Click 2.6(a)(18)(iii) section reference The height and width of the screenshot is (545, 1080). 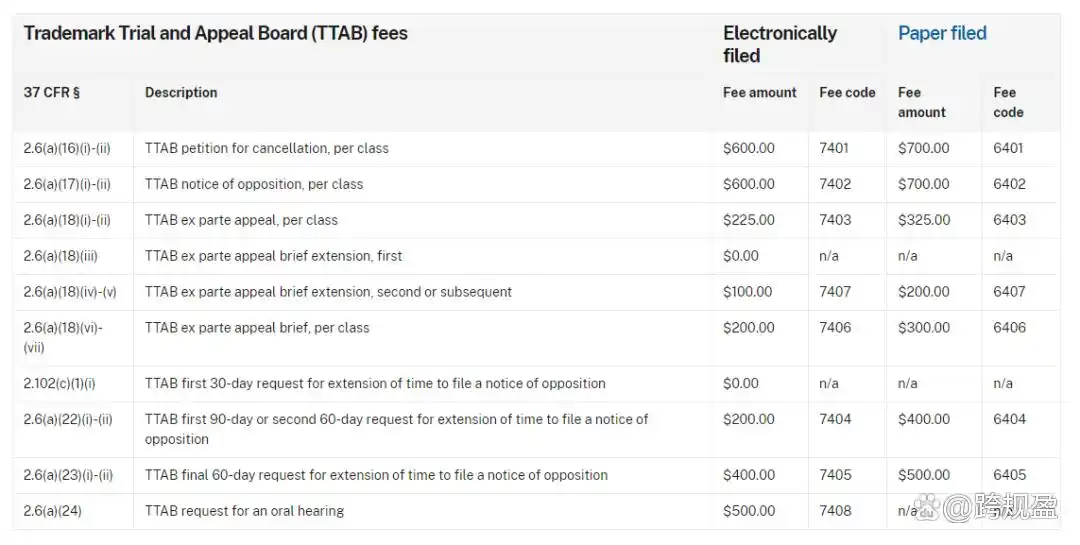pyautogui.click(x=60, y=256)
